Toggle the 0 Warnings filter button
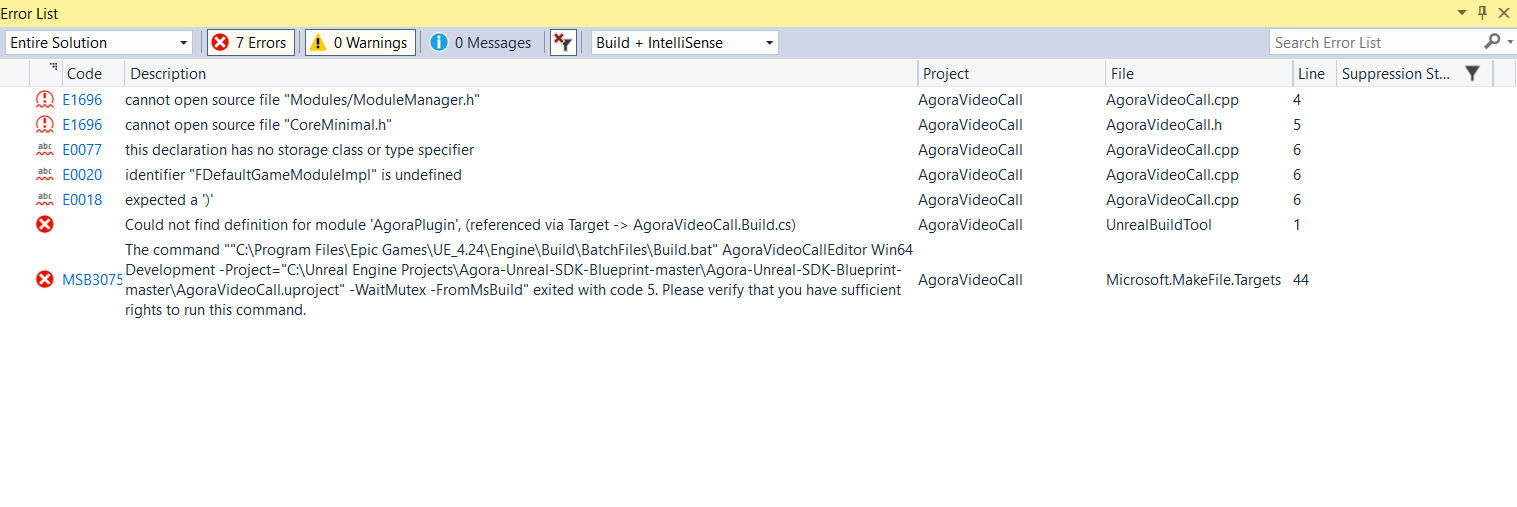Screen dimensions: 1517x507 click(x=360, y=42)
